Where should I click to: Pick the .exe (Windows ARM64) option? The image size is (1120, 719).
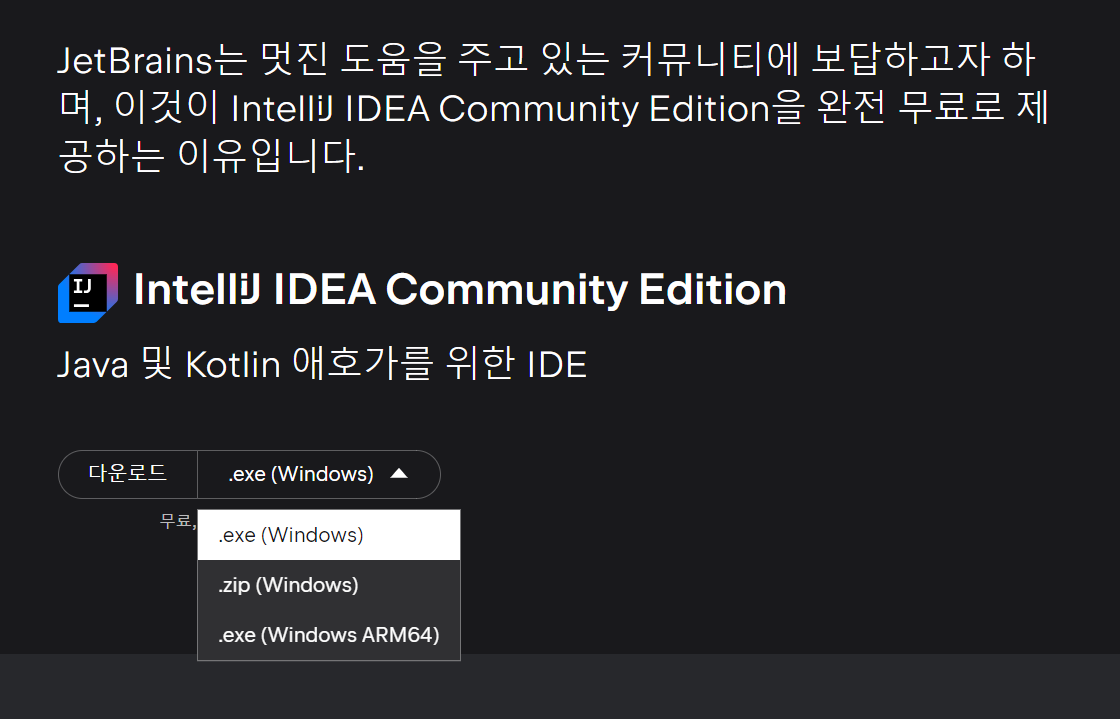click(x=329, y=635)
